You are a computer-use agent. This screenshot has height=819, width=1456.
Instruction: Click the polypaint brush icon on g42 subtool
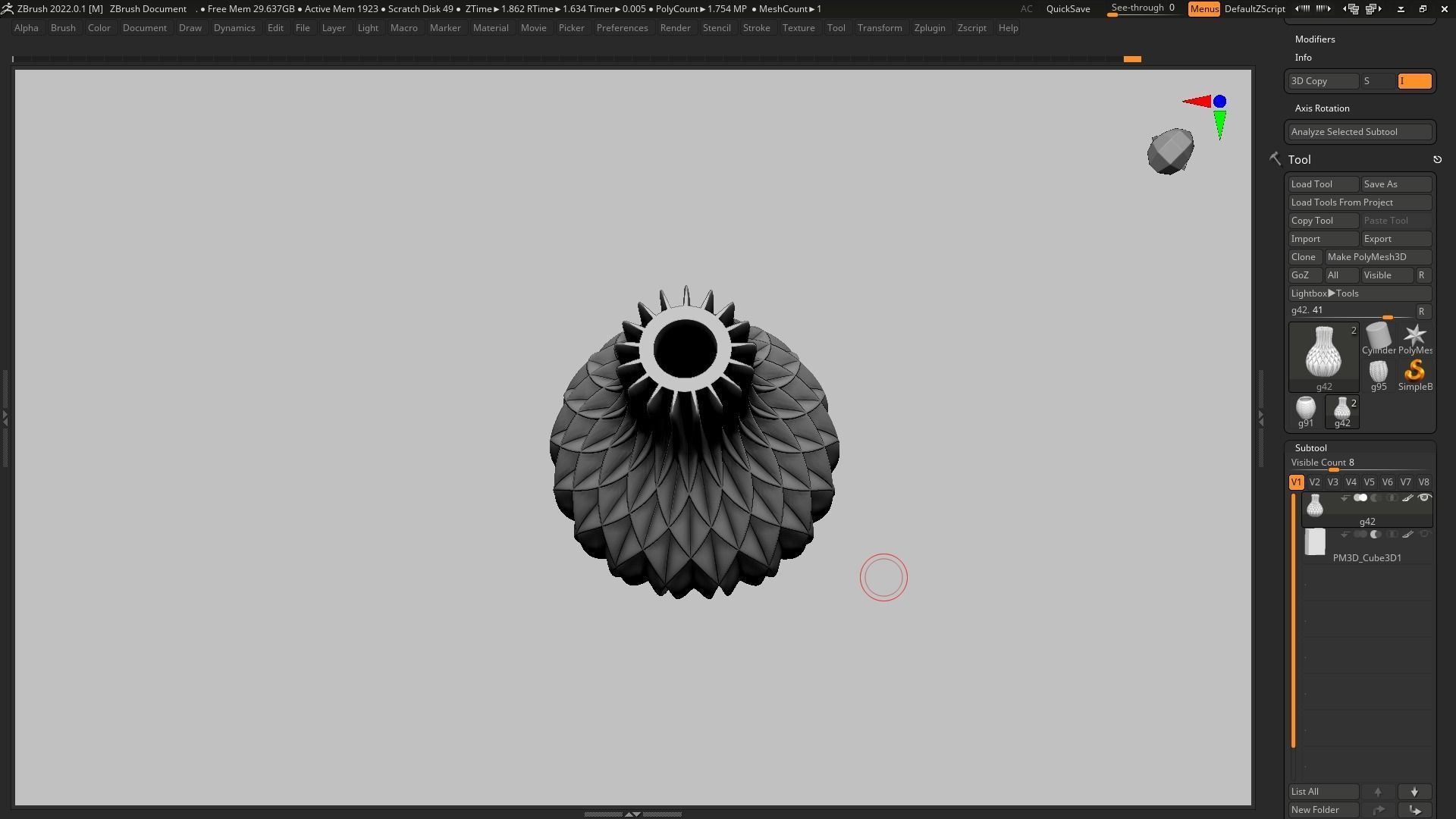(x=1407, y=498)
